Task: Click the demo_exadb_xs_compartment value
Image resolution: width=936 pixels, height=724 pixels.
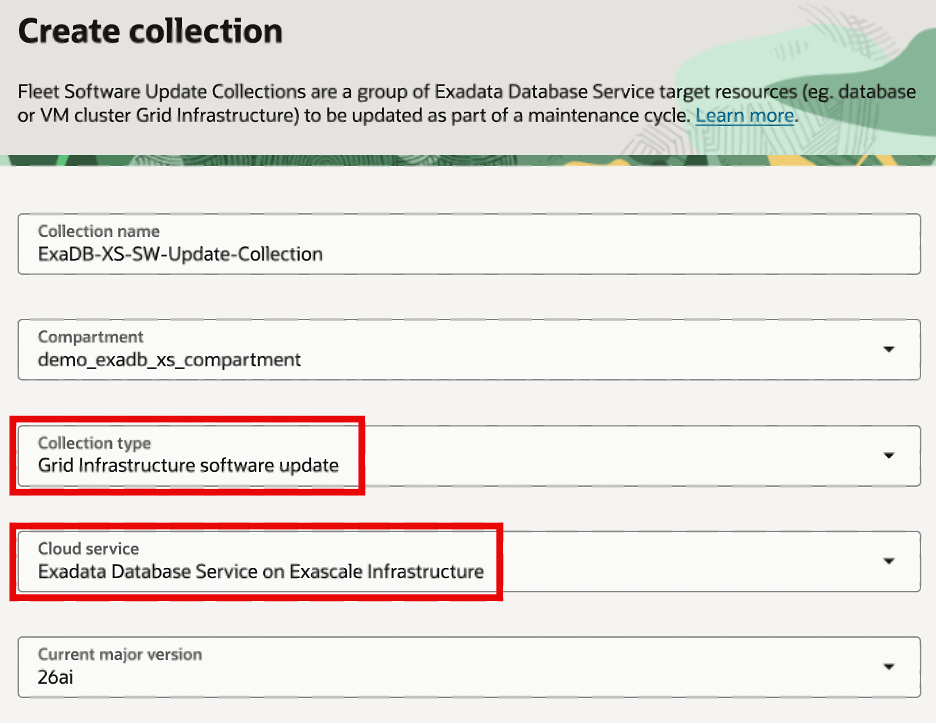Action: (x=170, y=360)
